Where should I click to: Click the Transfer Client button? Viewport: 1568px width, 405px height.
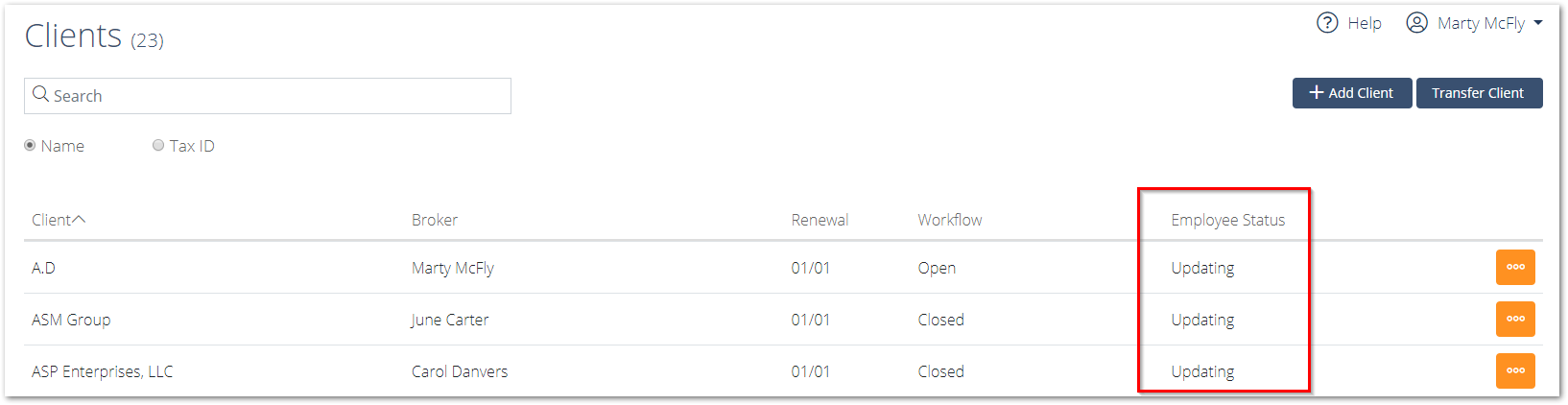(1479, 93)
